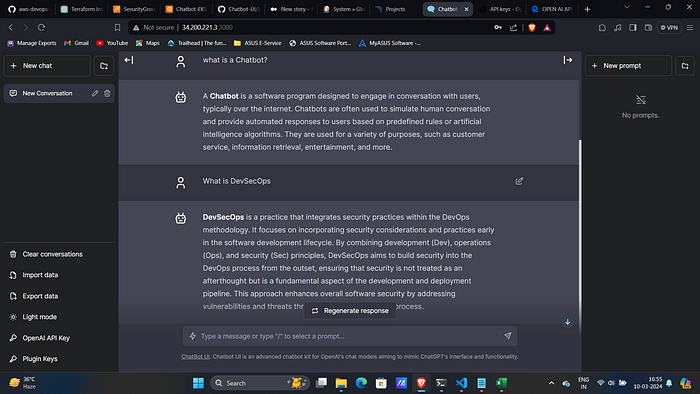Screen dimensions: 700x394
Task: Open tab search dropdown chevron
Action: (x=627, y=7)
